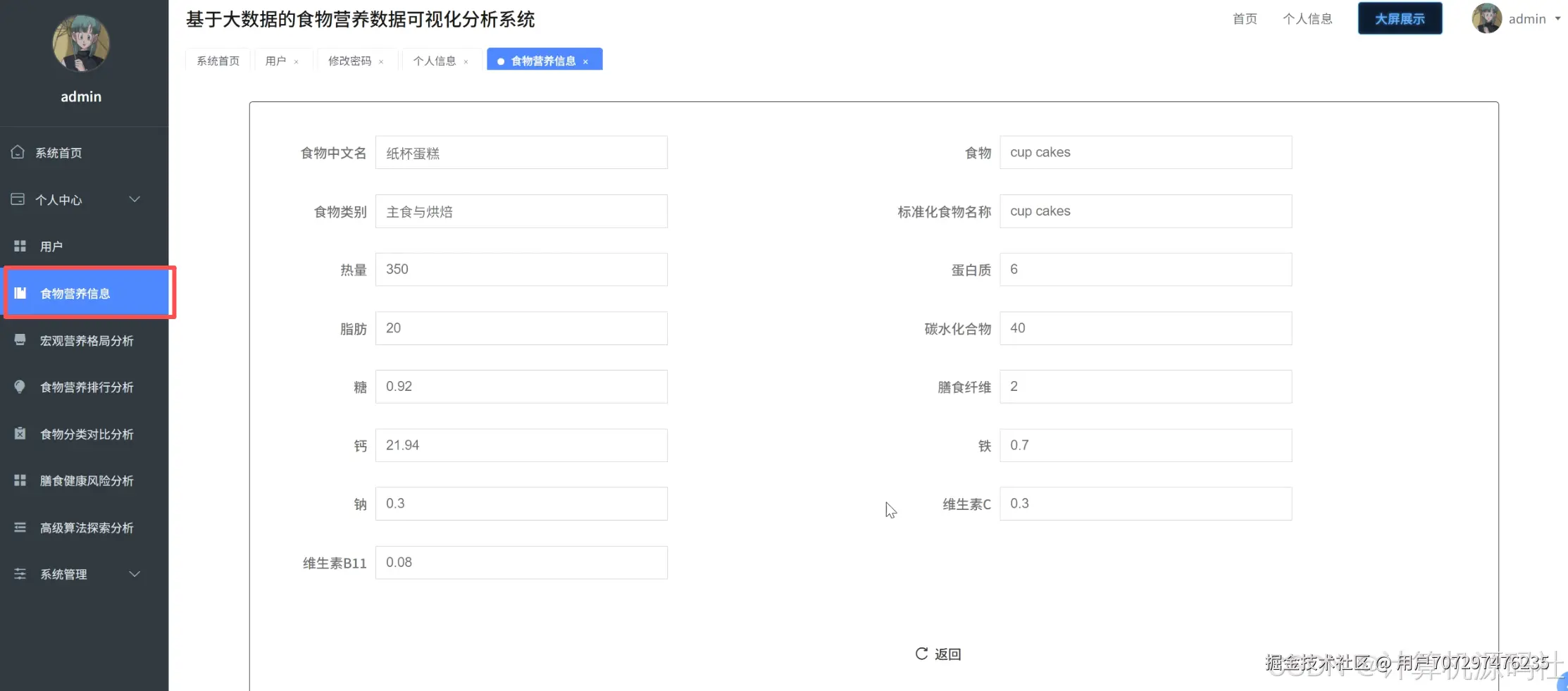Click the 热量 input field

(521, 269)
